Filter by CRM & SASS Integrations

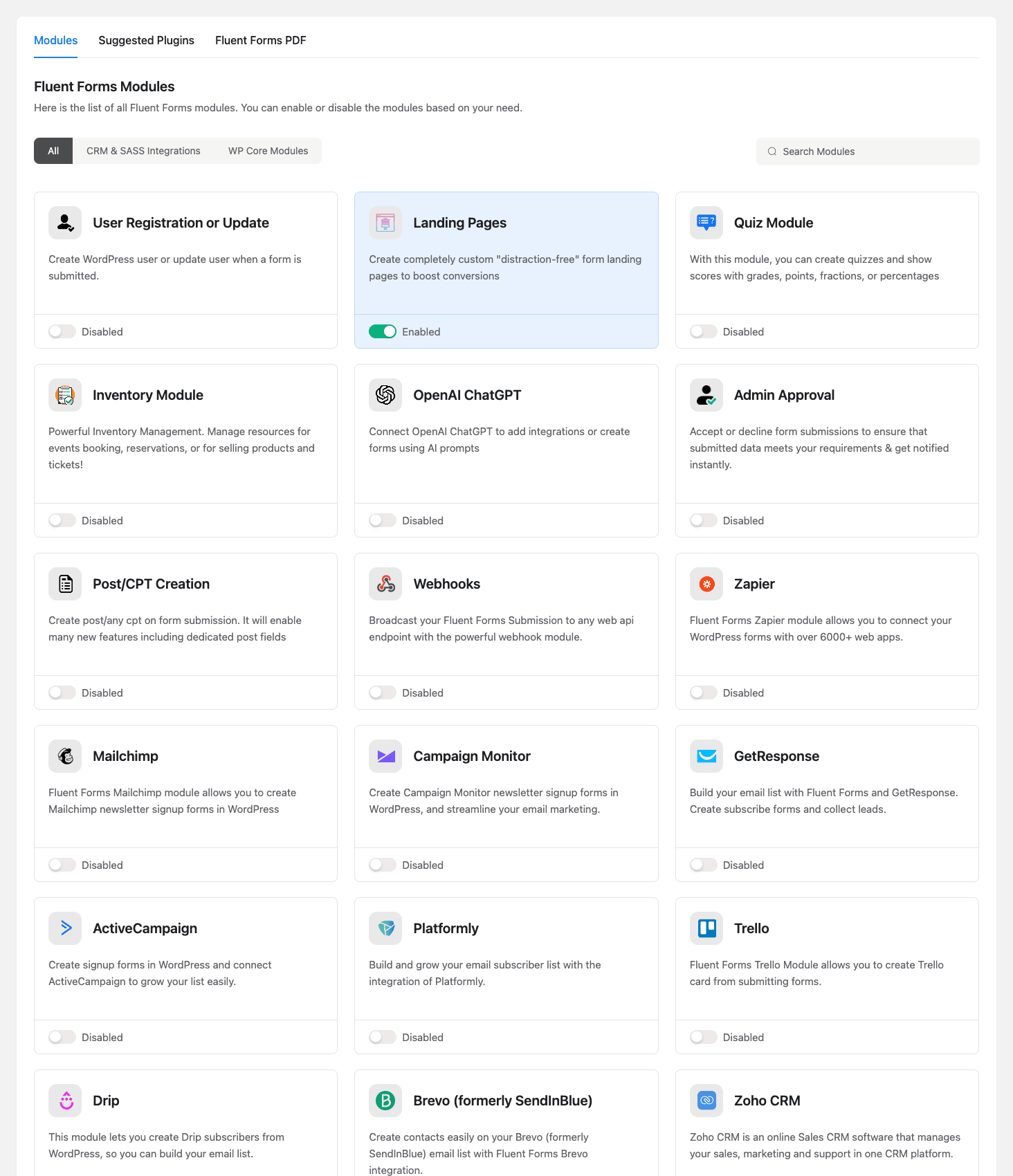click(143, 151)
